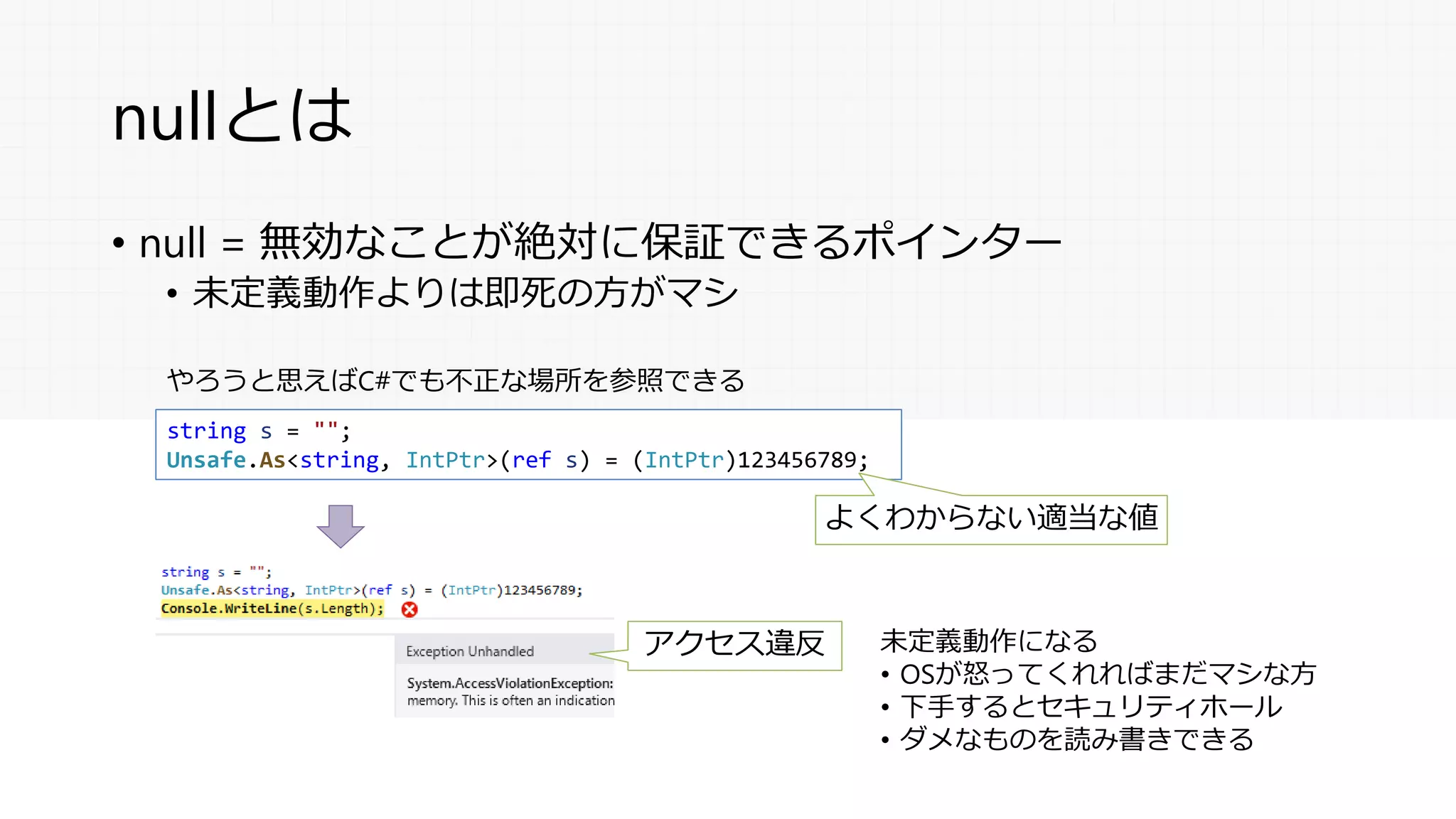Click the small screenshot 'Unsafe.As<string, IntPtr>' line
The width and height of the screenshot is (1456, 819).
(372, 590)
